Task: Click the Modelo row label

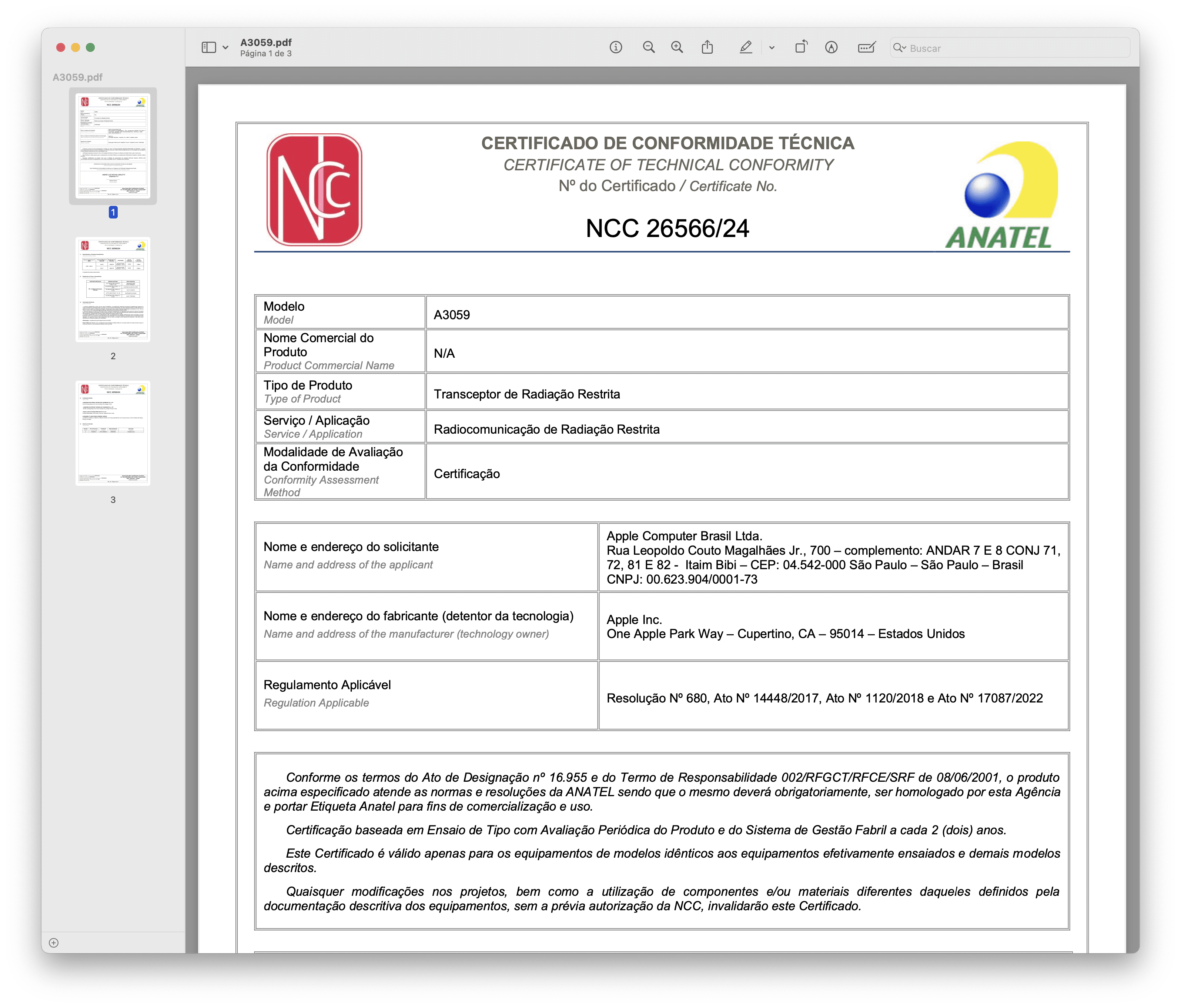Action: (284, 306)
